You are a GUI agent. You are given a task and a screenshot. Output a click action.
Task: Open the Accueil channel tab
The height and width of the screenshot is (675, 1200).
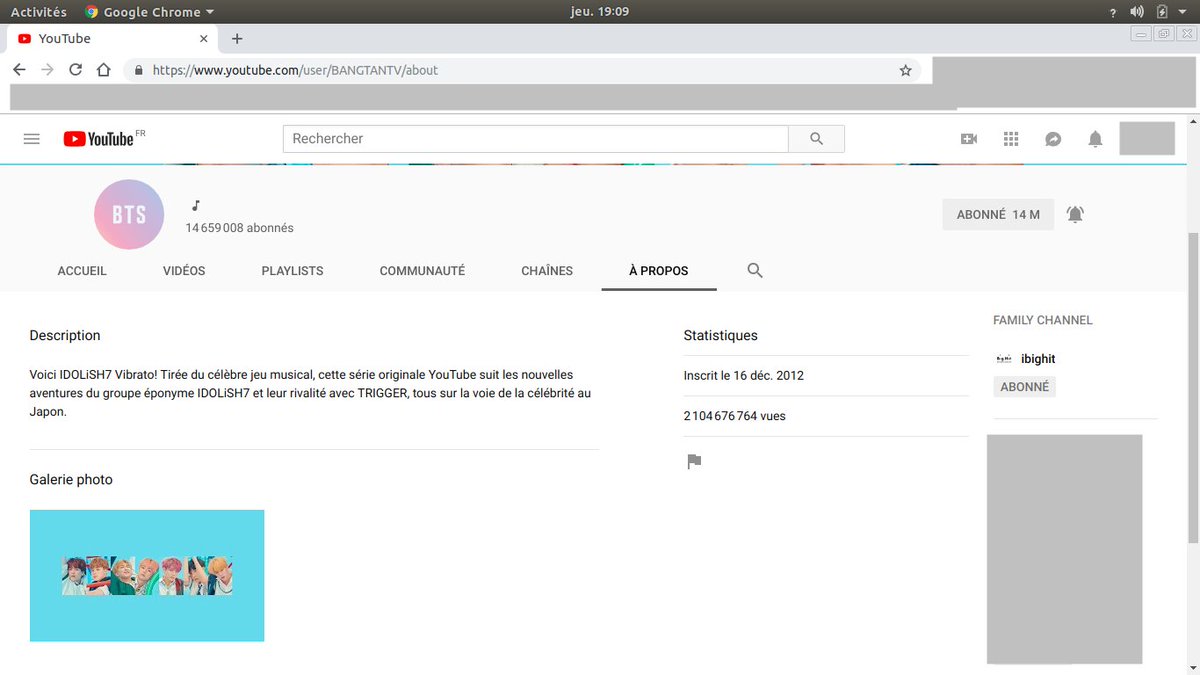click(82, 271)
